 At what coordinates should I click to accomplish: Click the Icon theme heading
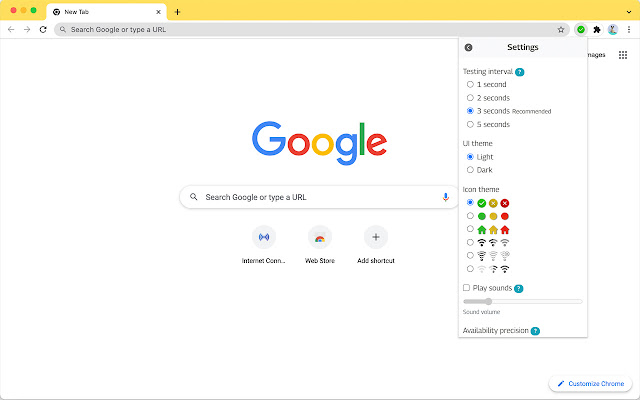tap(481, 189)
